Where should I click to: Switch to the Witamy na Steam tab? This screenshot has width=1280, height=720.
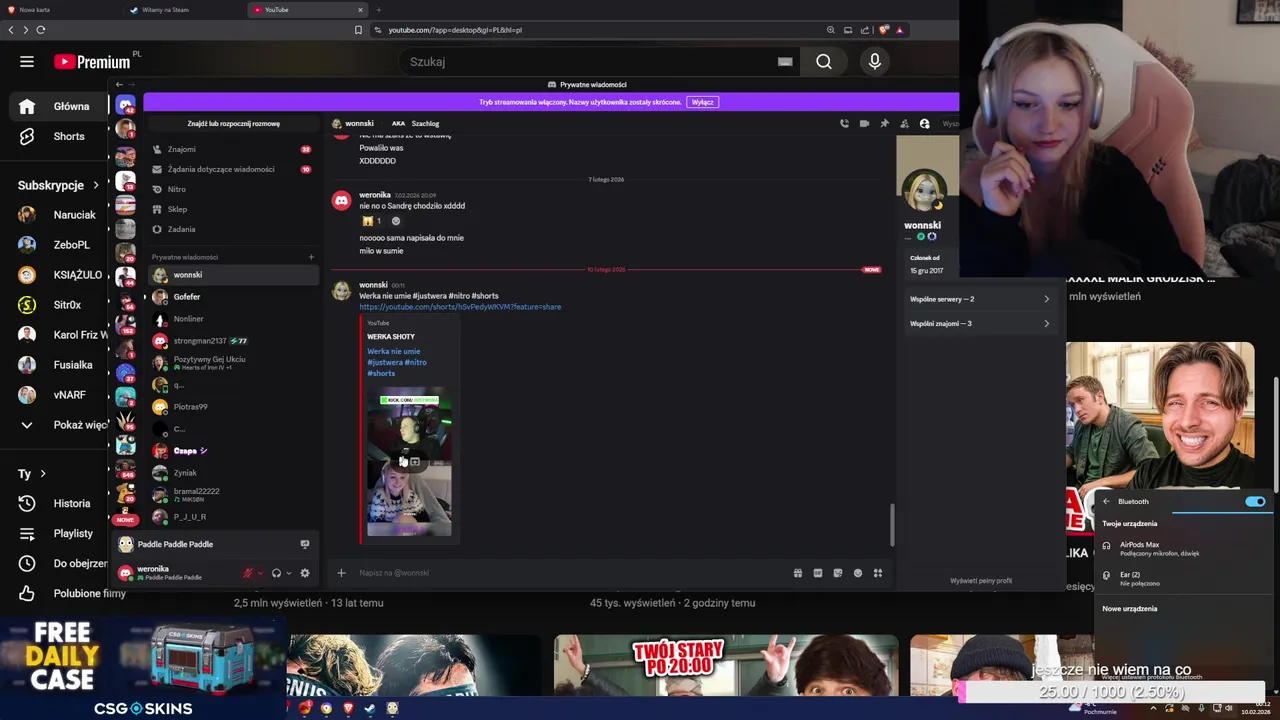click(x=185, y=10)
